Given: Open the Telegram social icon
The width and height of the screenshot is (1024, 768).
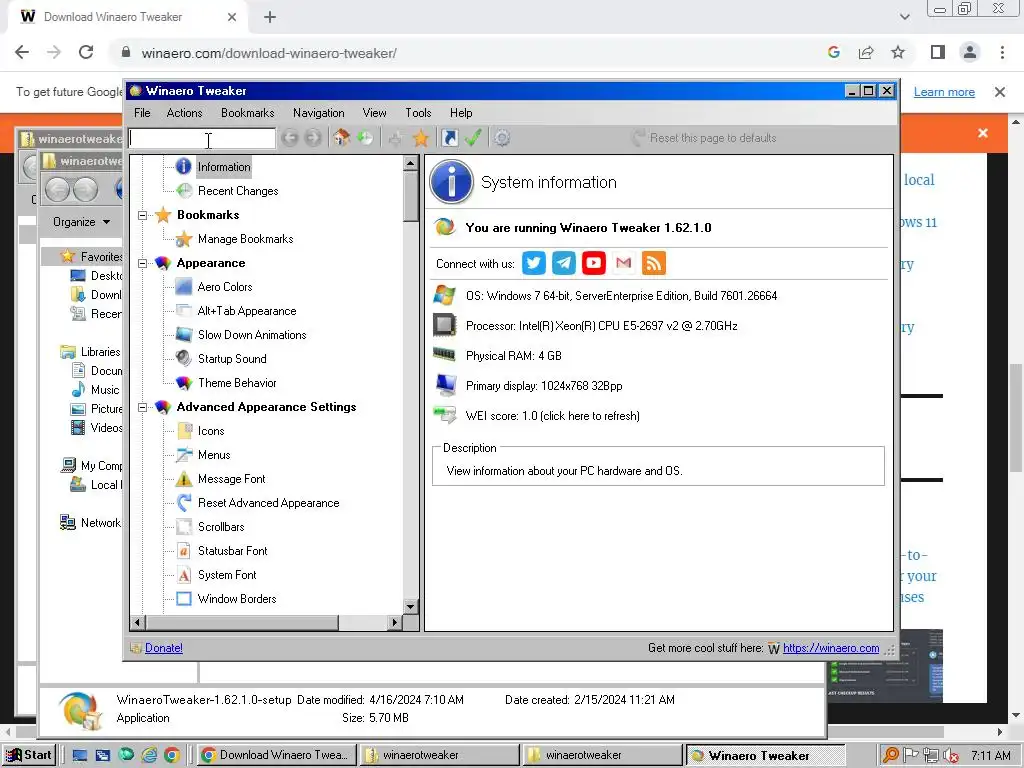Looking at the screenshot, I should pyautogui.click(x=564, y=263).
